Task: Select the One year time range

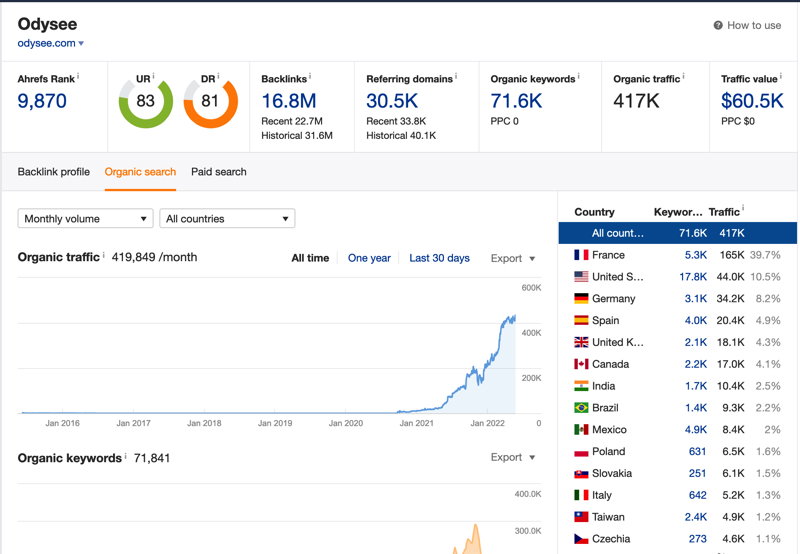Action: coord(369,258)
